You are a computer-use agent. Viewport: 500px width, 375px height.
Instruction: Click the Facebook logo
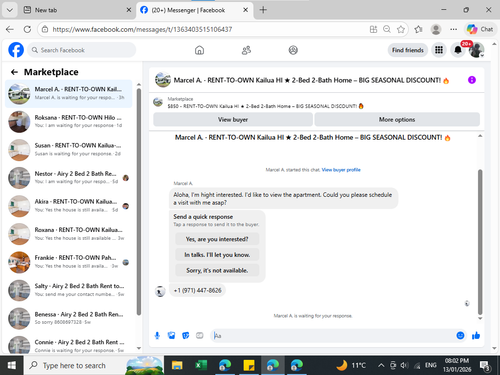click(x=16, y=50)
